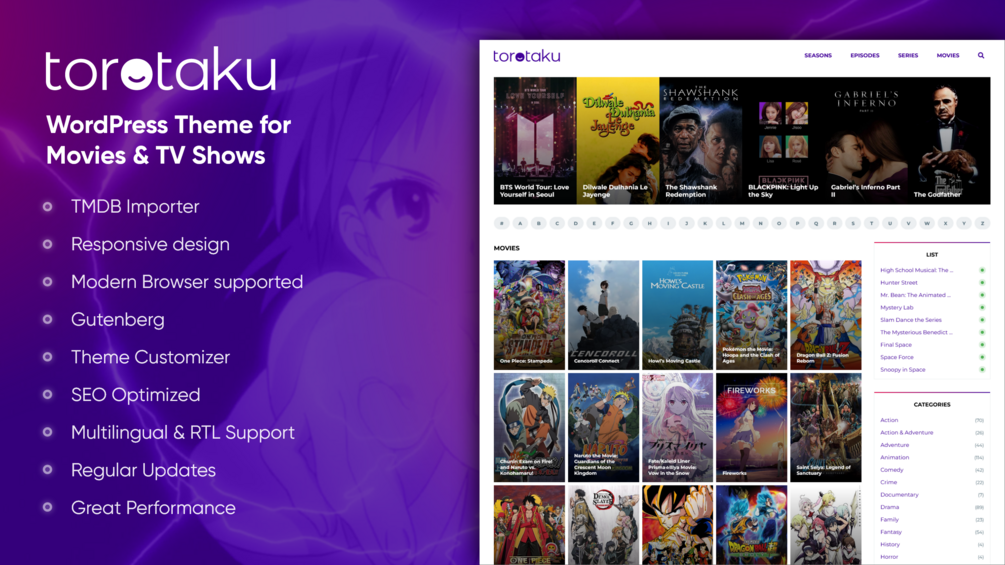Open the Seasons menu item
1005x565 pixels.
click(x=818, y=56)
